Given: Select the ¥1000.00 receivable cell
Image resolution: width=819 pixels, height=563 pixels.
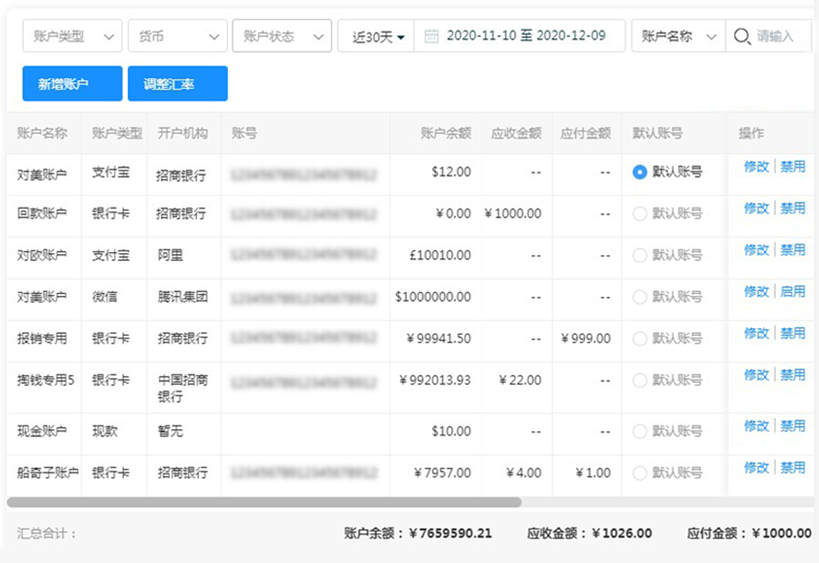Looking at the screenshot, I should 513,214.
